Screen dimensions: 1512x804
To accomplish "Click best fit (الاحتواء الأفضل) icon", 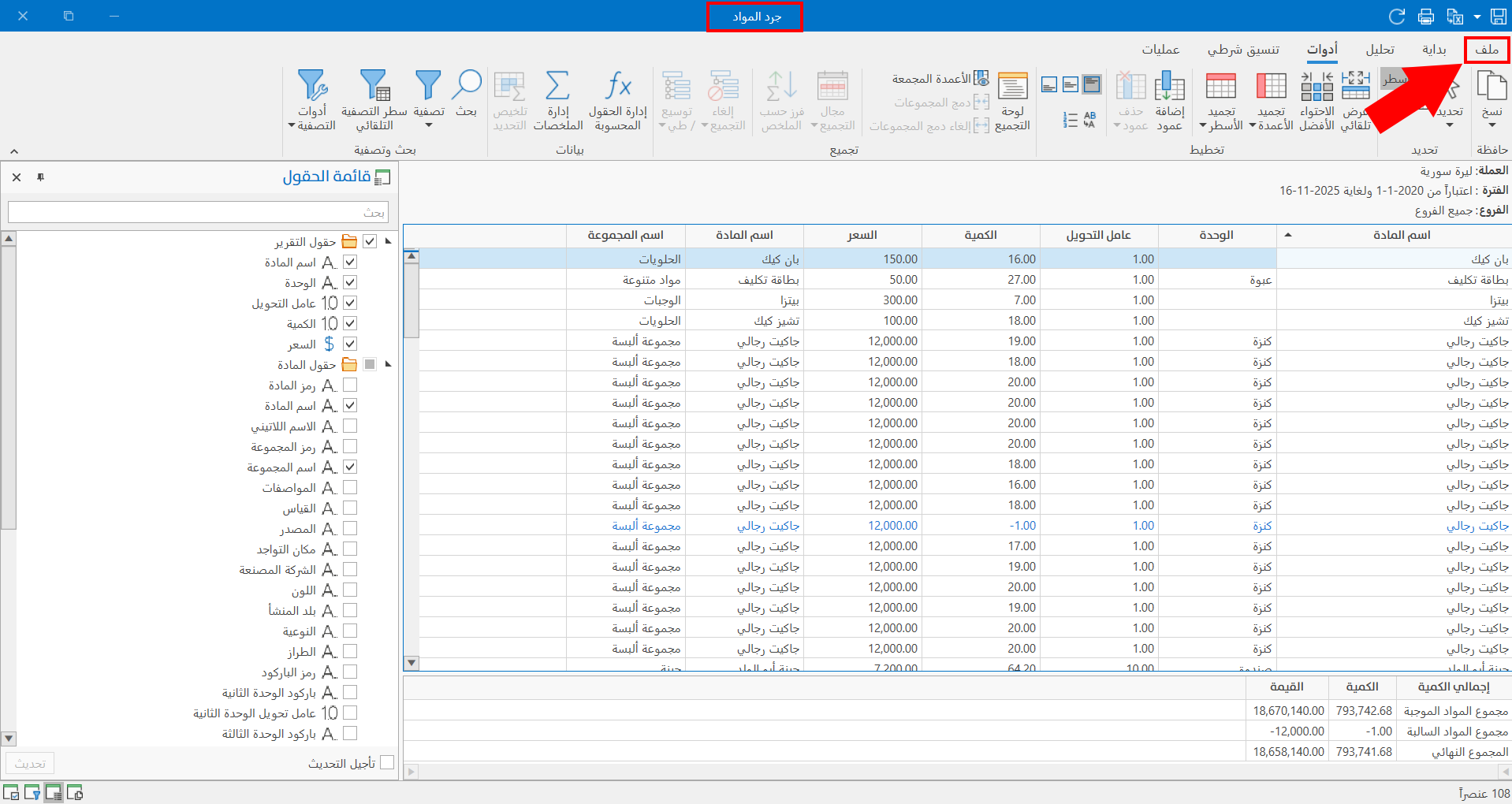I will 1316,85.
